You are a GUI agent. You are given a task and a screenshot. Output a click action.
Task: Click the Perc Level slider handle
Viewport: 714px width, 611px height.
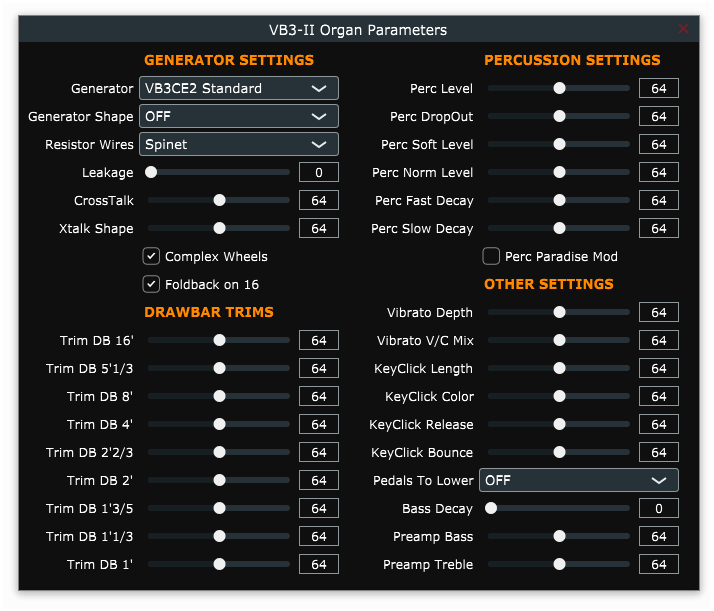[x=559, y=88]
